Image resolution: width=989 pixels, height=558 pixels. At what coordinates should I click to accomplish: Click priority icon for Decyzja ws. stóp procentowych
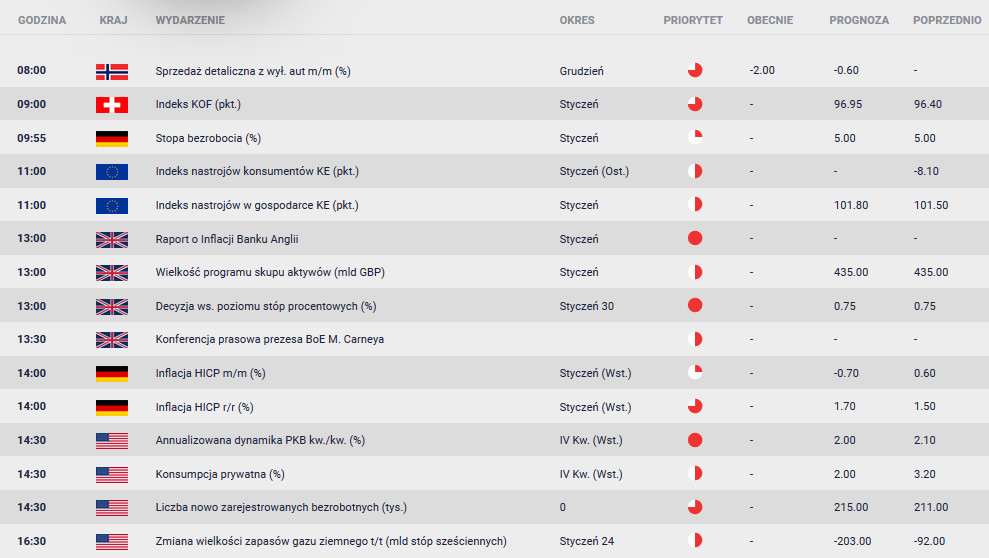[x=694, y=306]
